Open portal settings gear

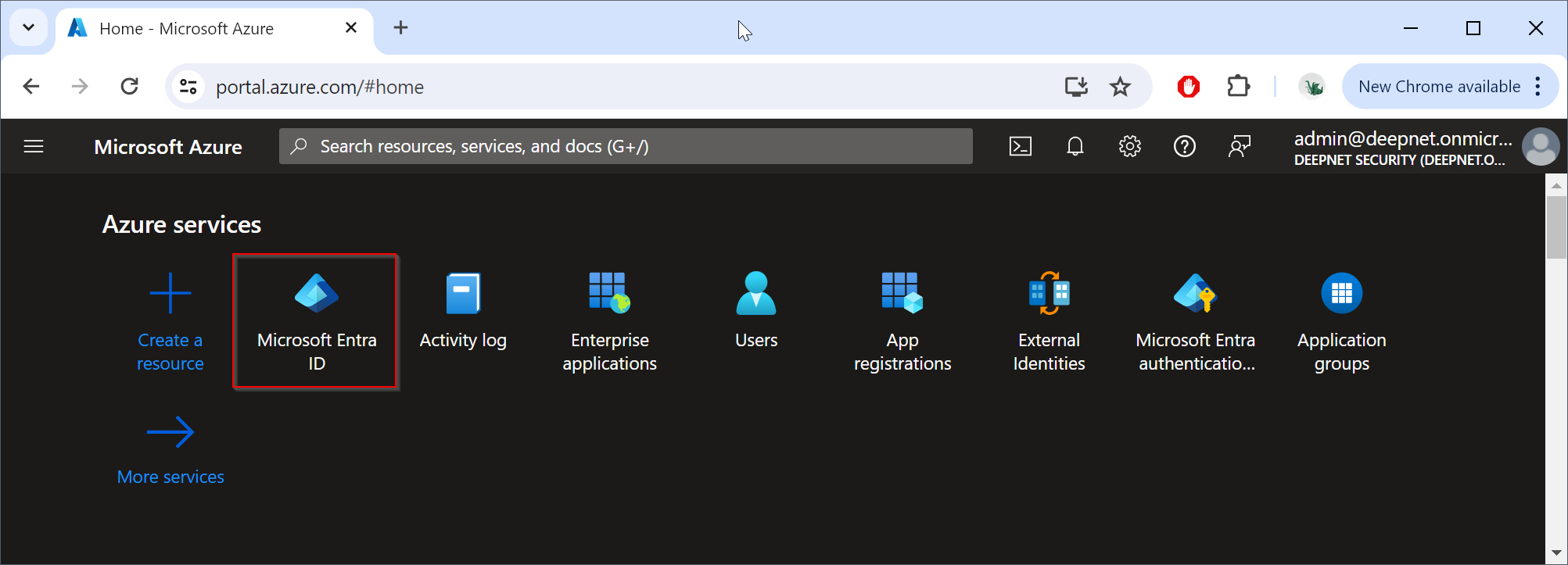click(x=1130, y=146)
